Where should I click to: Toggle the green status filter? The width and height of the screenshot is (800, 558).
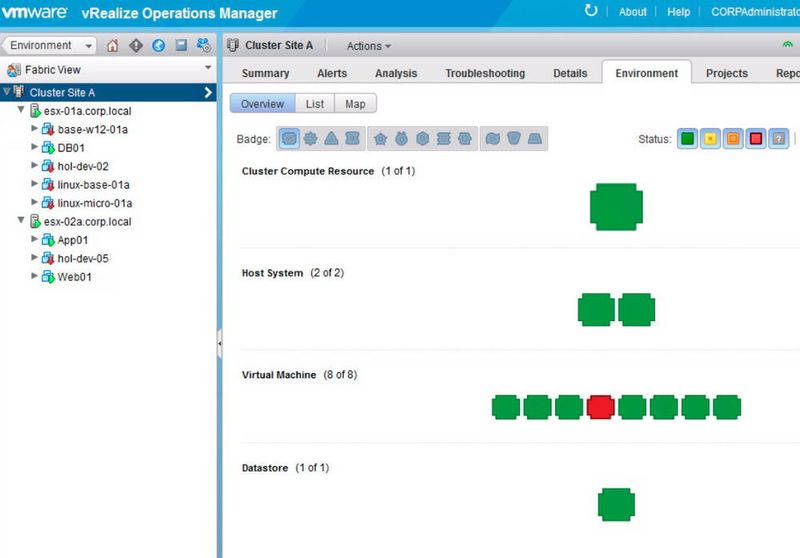pyautogui.click(x=687, y=139)
